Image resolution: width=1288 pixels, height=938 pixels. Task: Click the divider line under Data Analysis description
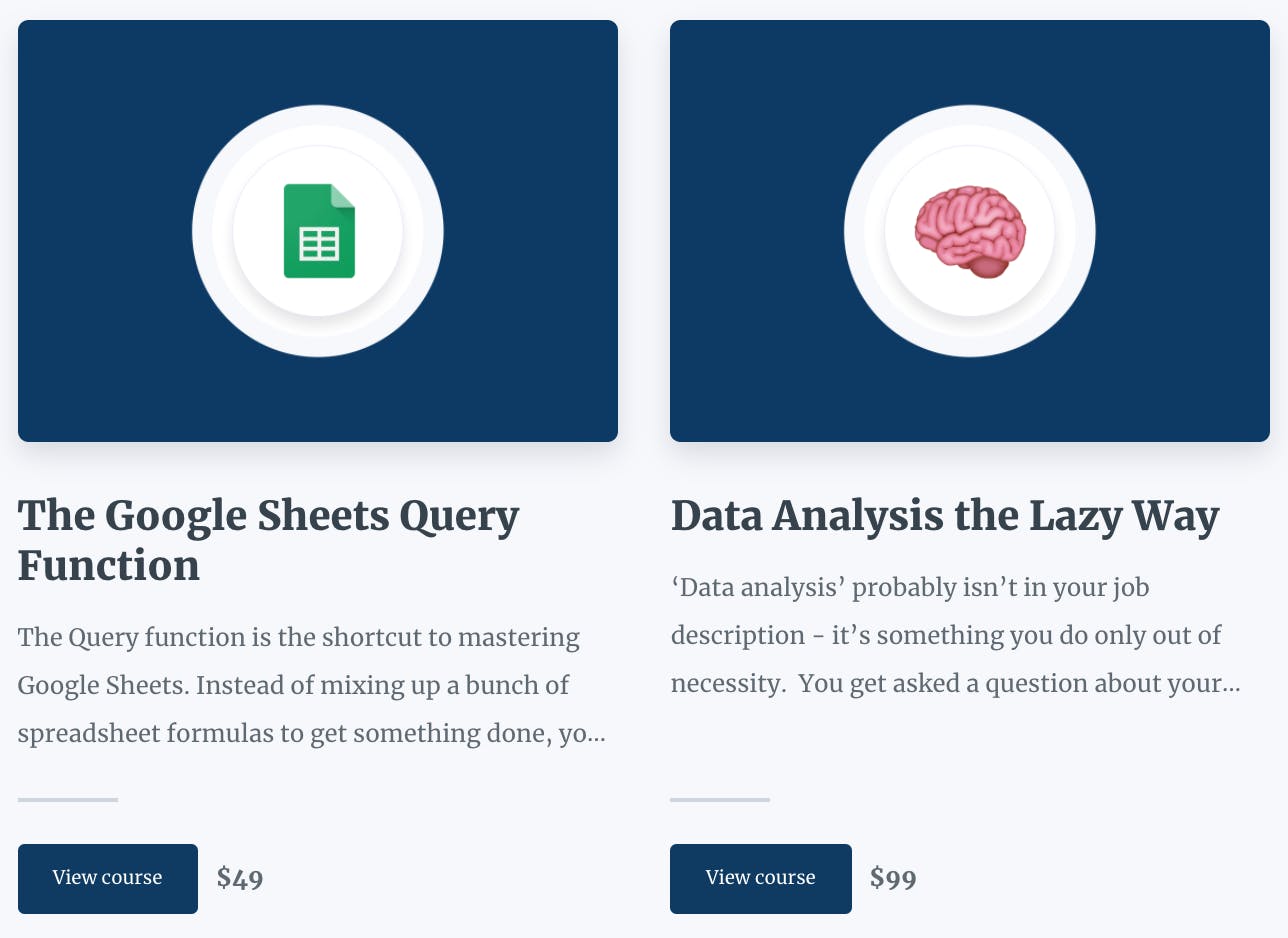click(720, 800)
